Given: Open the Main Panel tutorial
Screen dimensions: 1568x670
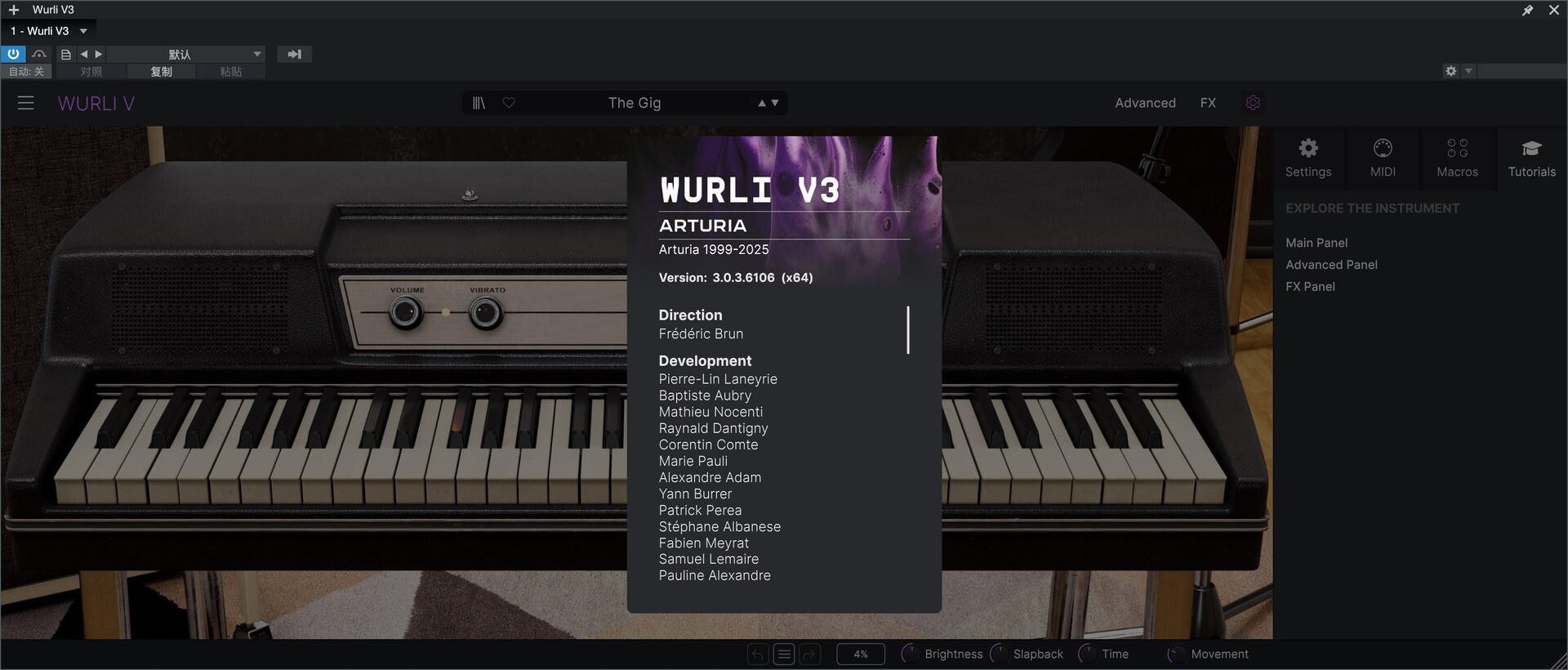Looking at the screenshot, I should [x=1316, y=243].
